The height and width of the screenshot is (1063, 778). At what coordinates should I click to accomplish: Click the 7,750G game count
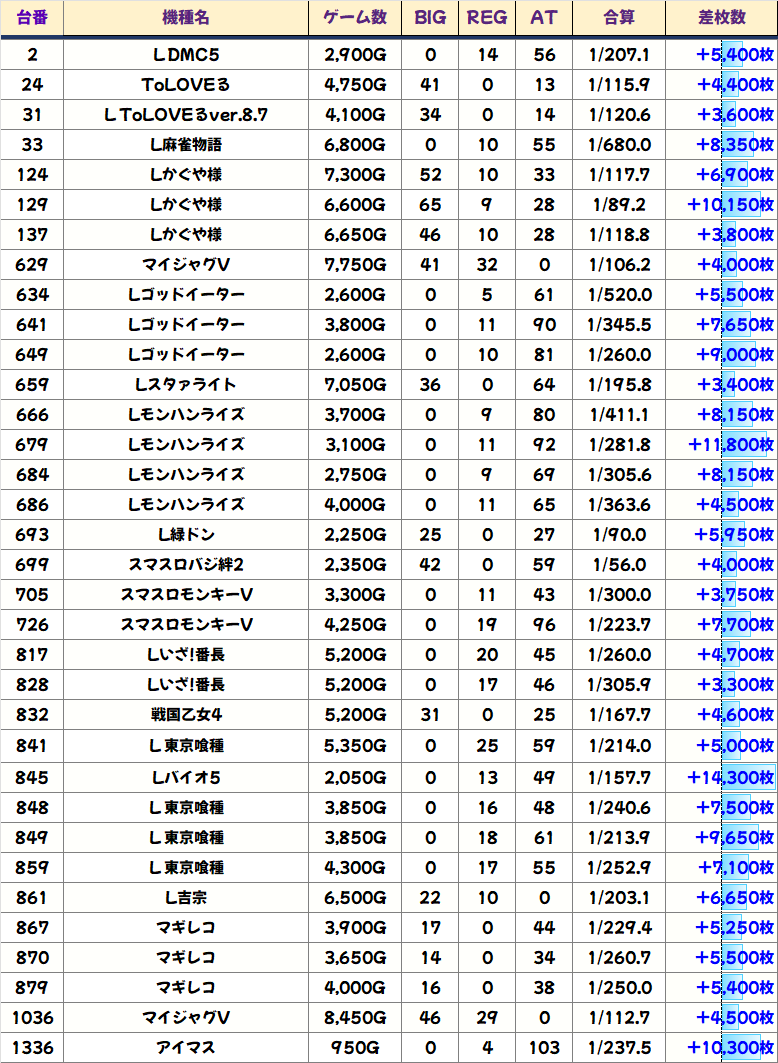pyautogui.click(x=355, y=264)
